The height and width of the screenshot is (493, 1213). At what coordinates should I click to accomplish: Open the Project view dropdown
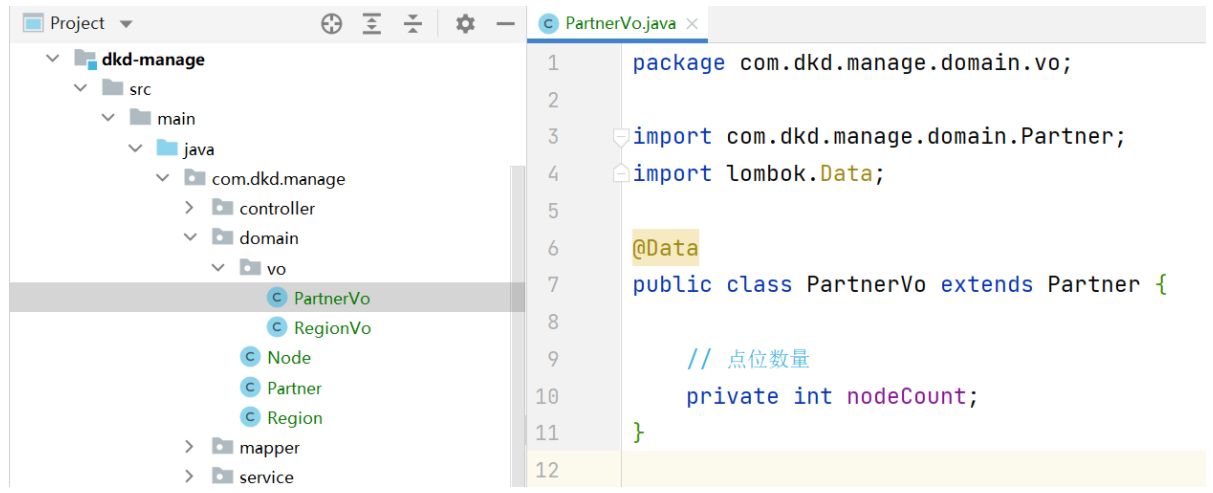coord(125,24)
